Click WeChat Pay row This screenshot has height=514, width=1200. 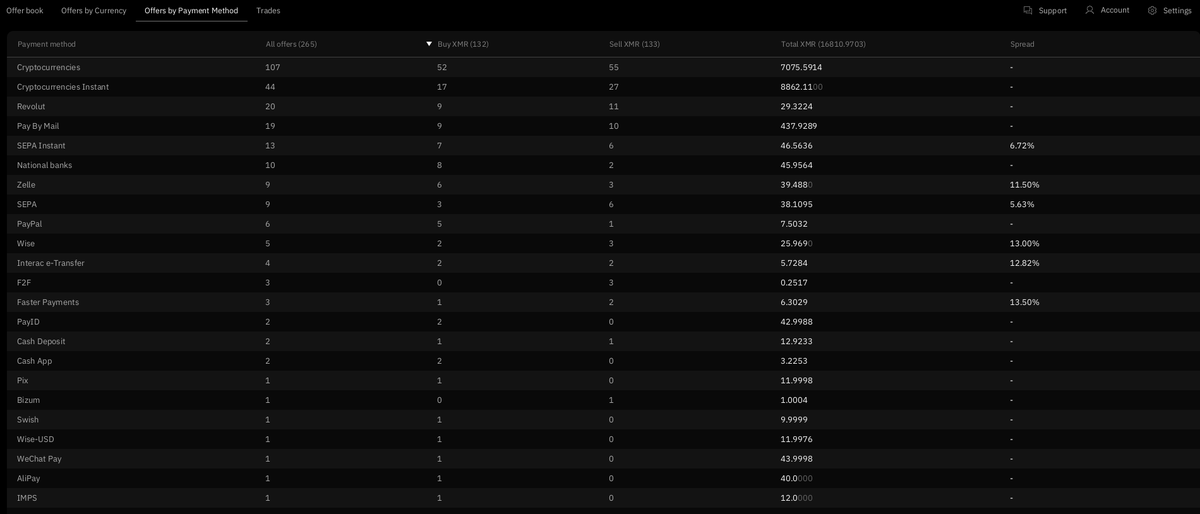pos(603,458)
